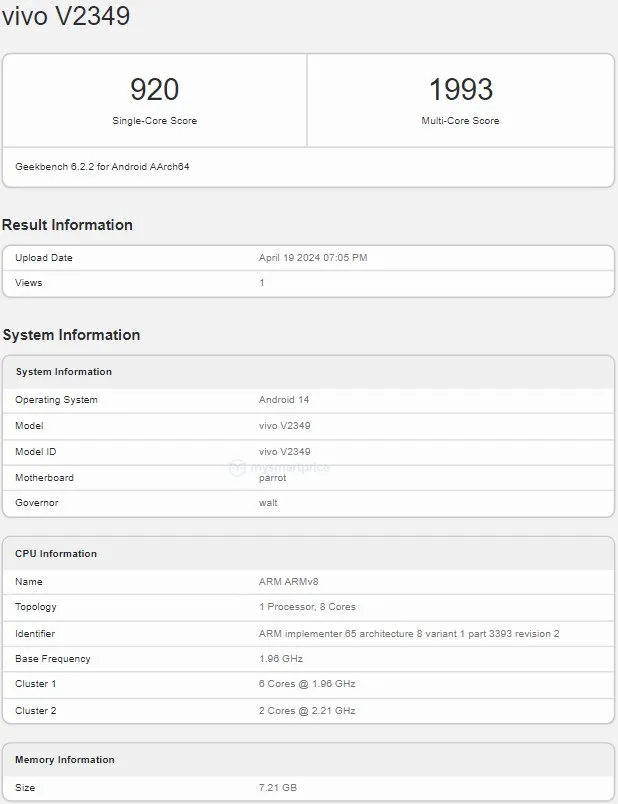Select the ARM ARMv8 CPU name

288,582
